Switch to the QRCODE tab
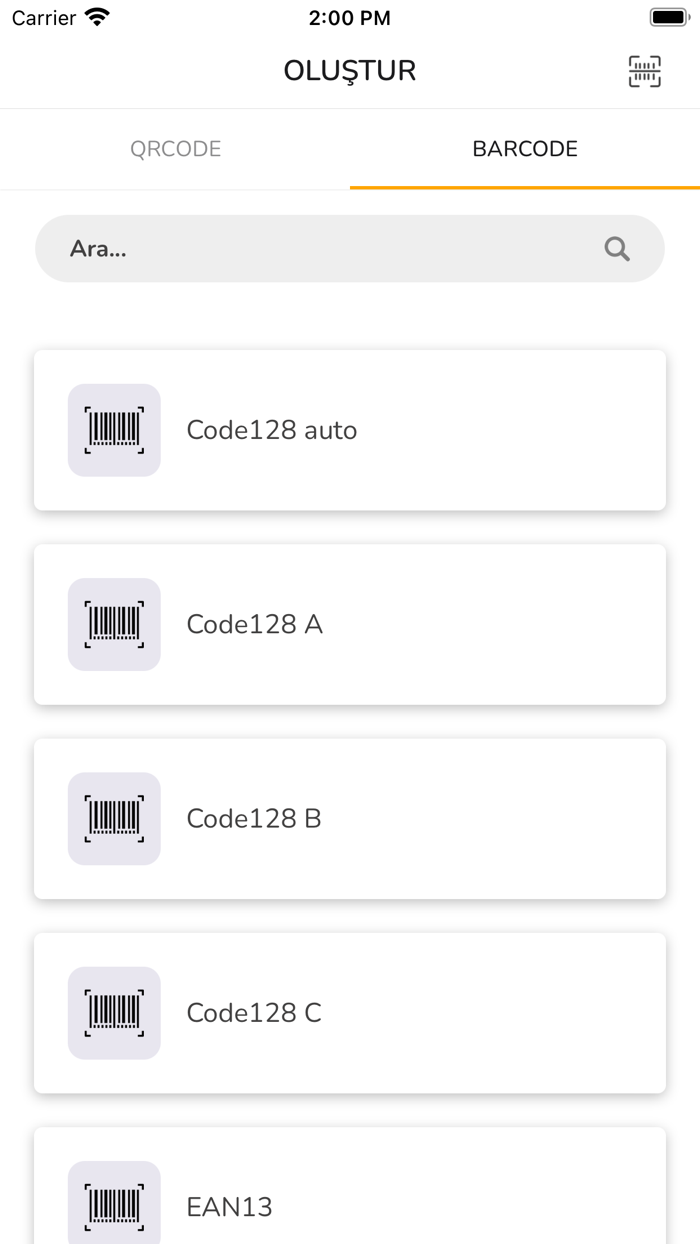 pos(175,148)
